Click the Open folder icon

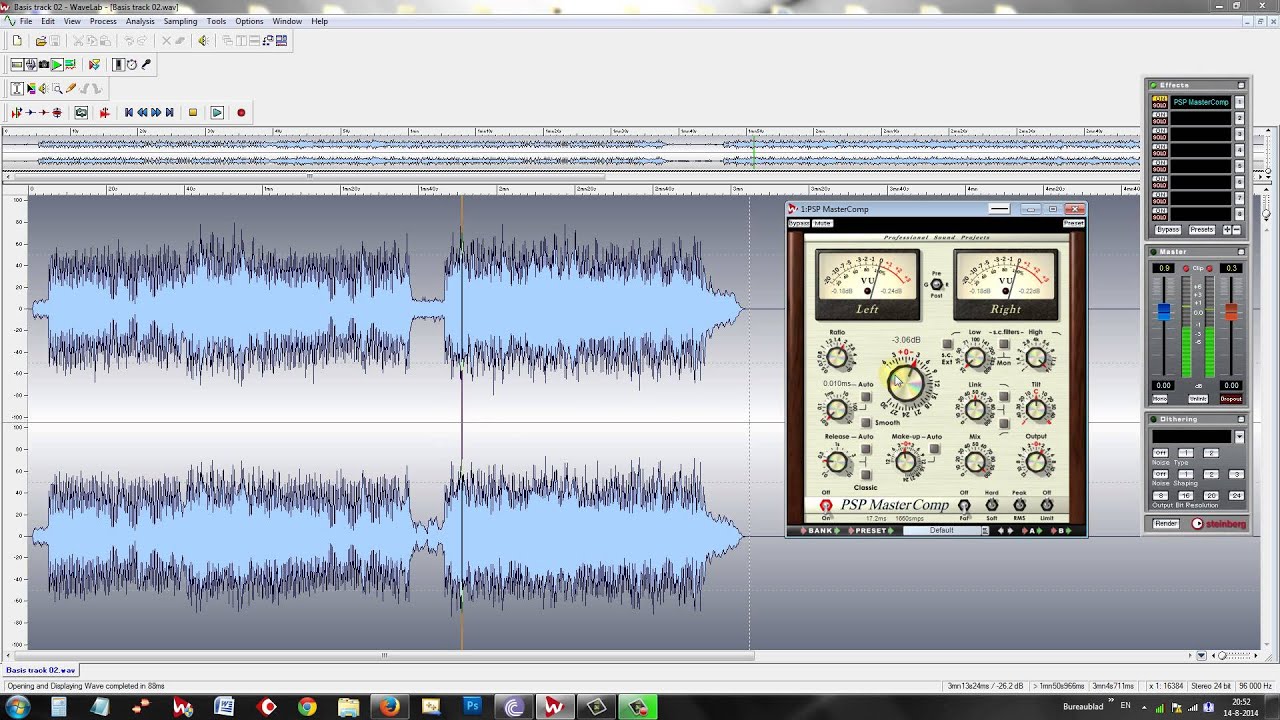click(41, 41)
